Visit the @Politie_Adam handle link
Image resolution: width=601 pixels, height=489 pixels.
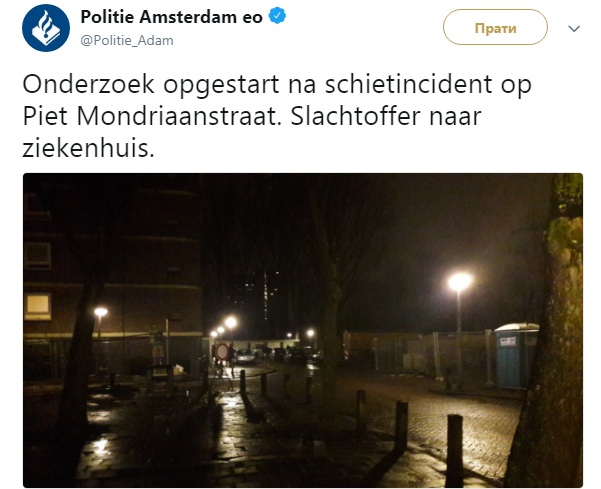[x=127, y=41]
